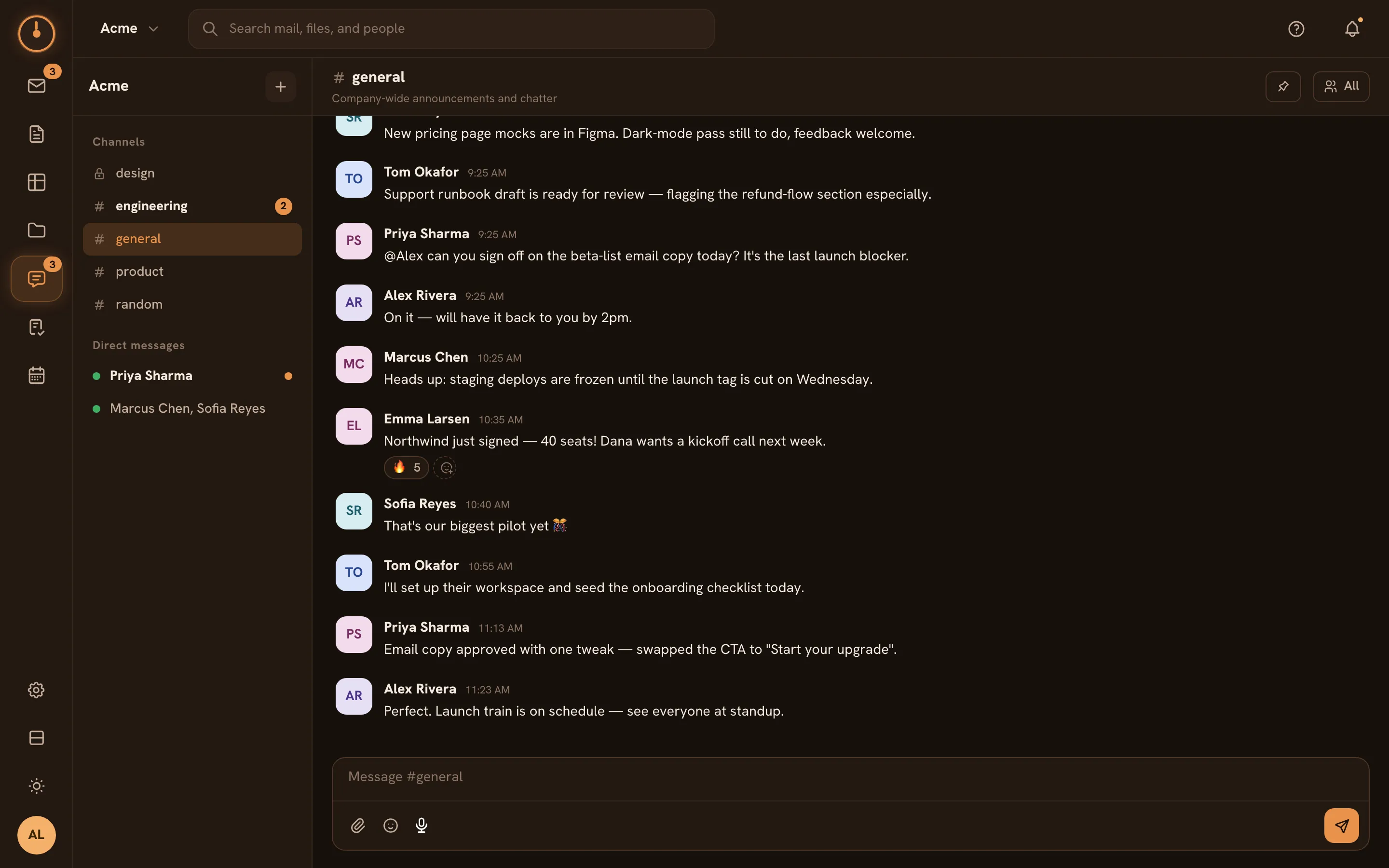Click the EL avatar for Emma Larsen
This screenshot has height=868, width=1389.
(354, 426)
